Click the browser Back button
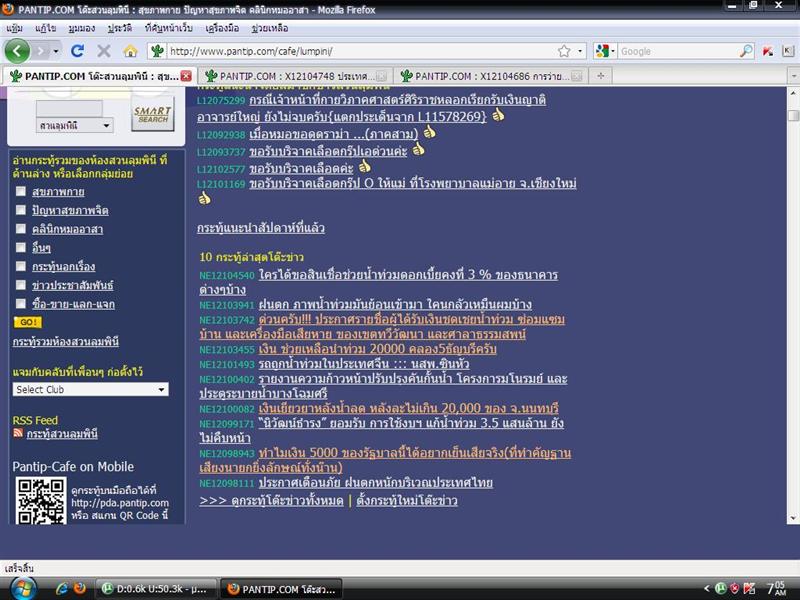Image resolution: width=800 pixels, height=600 pixels. [x=17, y=51]
